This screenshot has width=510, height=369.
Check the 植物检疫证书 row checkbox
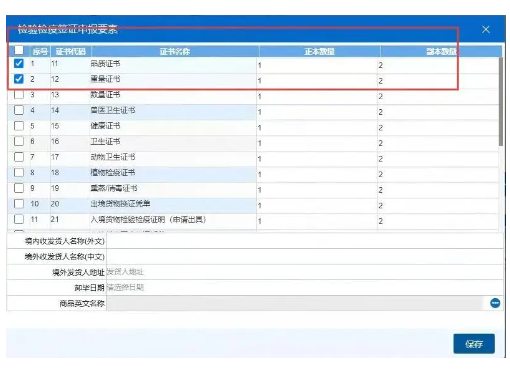19,172
